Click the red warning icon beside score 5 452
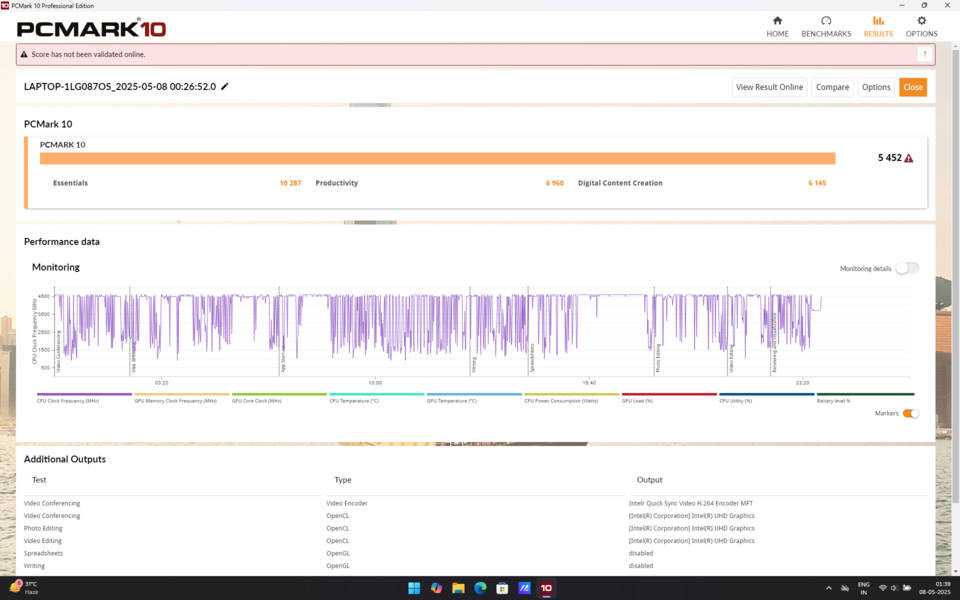The width and height of the screenshot is (960, 600). (x=909, y=158)
